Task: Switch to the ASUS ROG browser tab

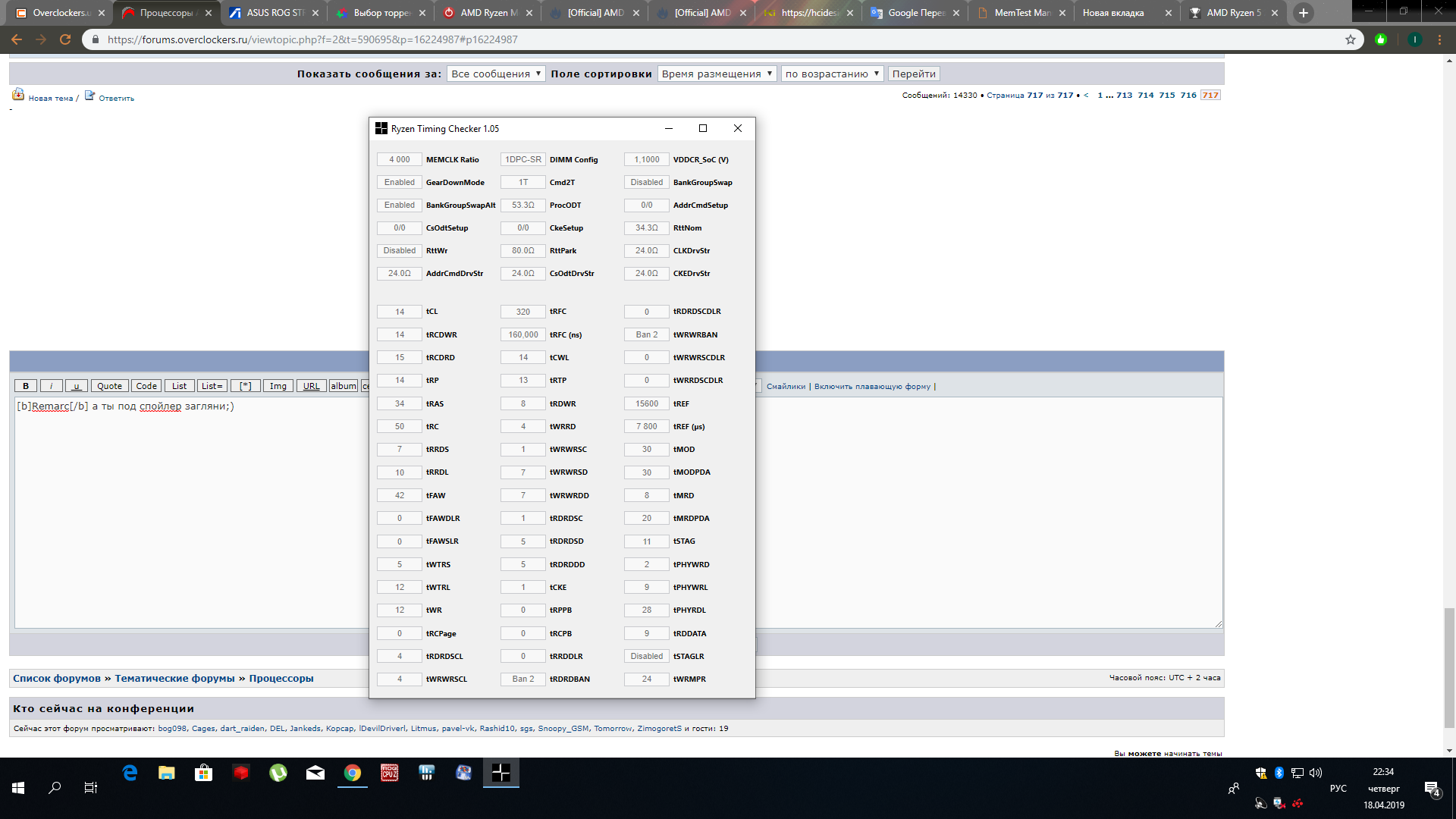Action: click(x=274, y=13)
